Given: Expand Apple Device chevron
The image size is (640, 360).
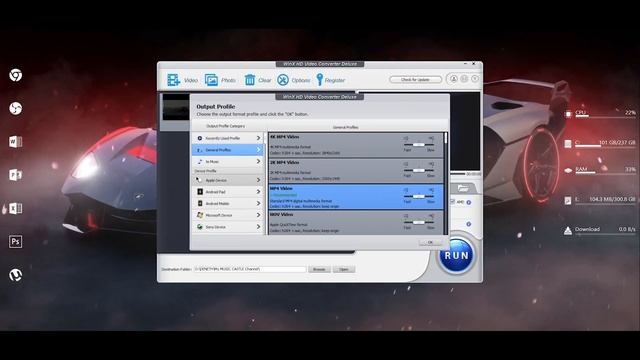Looking at the screenshot, I should tap(258, 180).
